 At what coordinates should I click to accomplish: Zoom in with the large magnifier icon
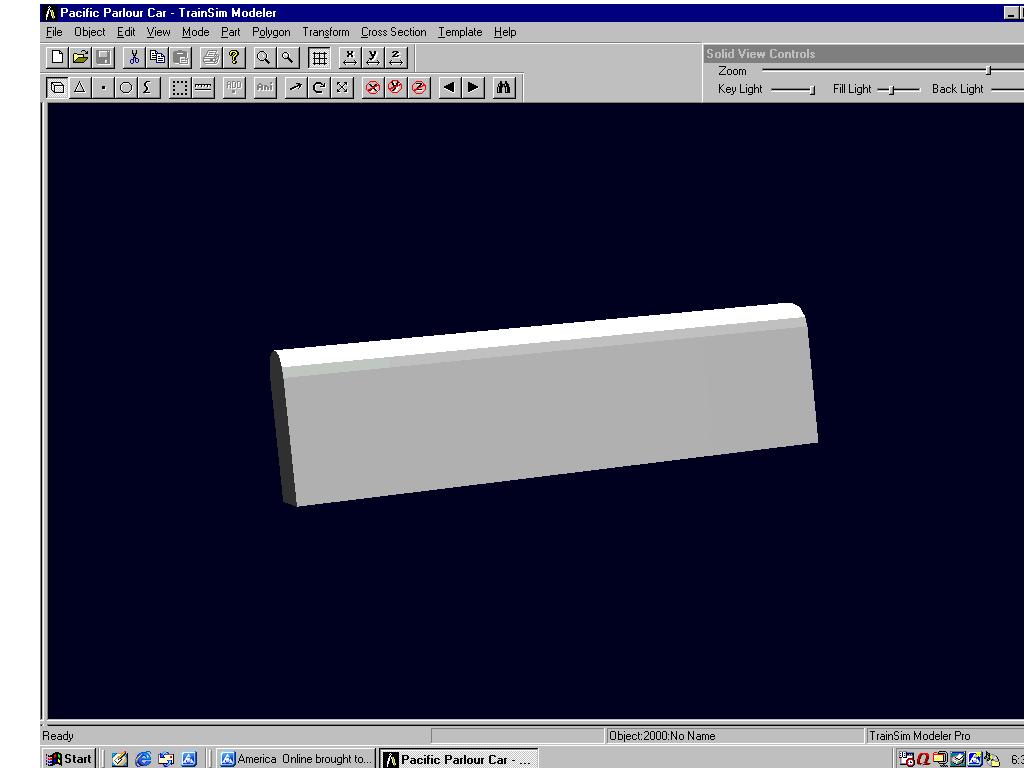pos(264,57)
